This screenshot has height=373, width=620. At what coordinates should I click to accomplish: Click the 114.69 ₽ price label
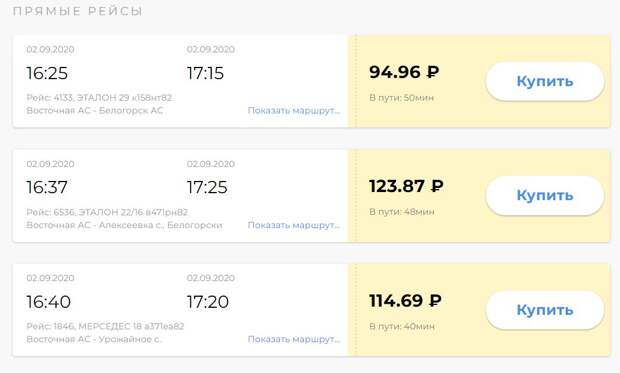(x=405, y=301)
